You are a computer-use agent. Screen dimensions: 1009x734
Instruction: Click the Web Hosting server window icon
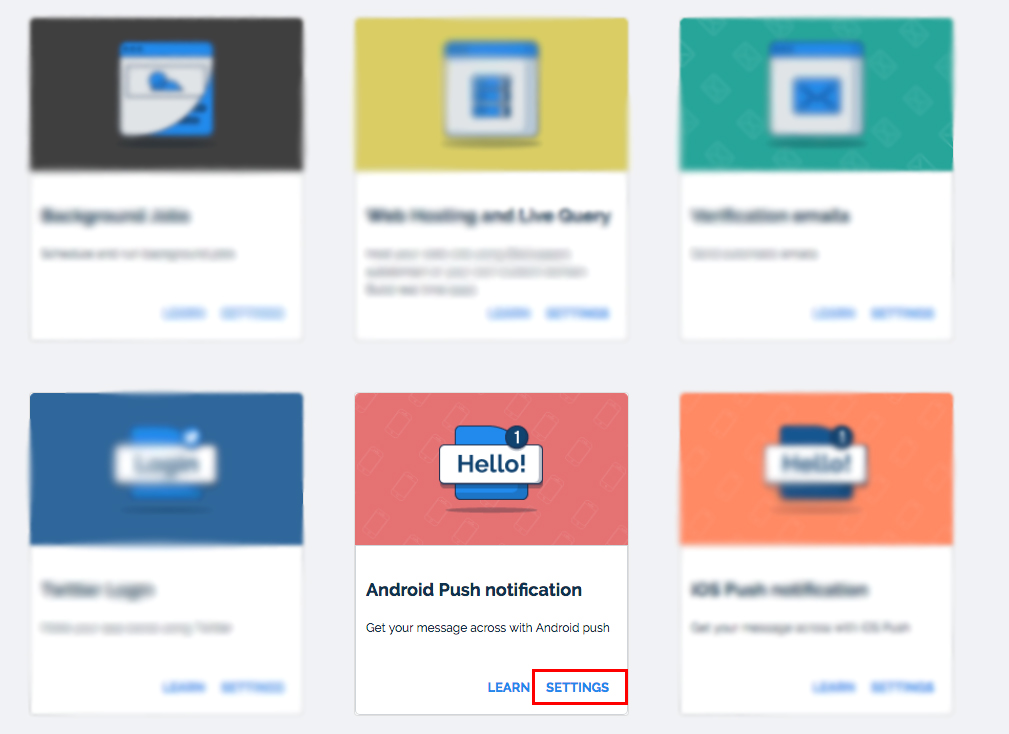491,91
